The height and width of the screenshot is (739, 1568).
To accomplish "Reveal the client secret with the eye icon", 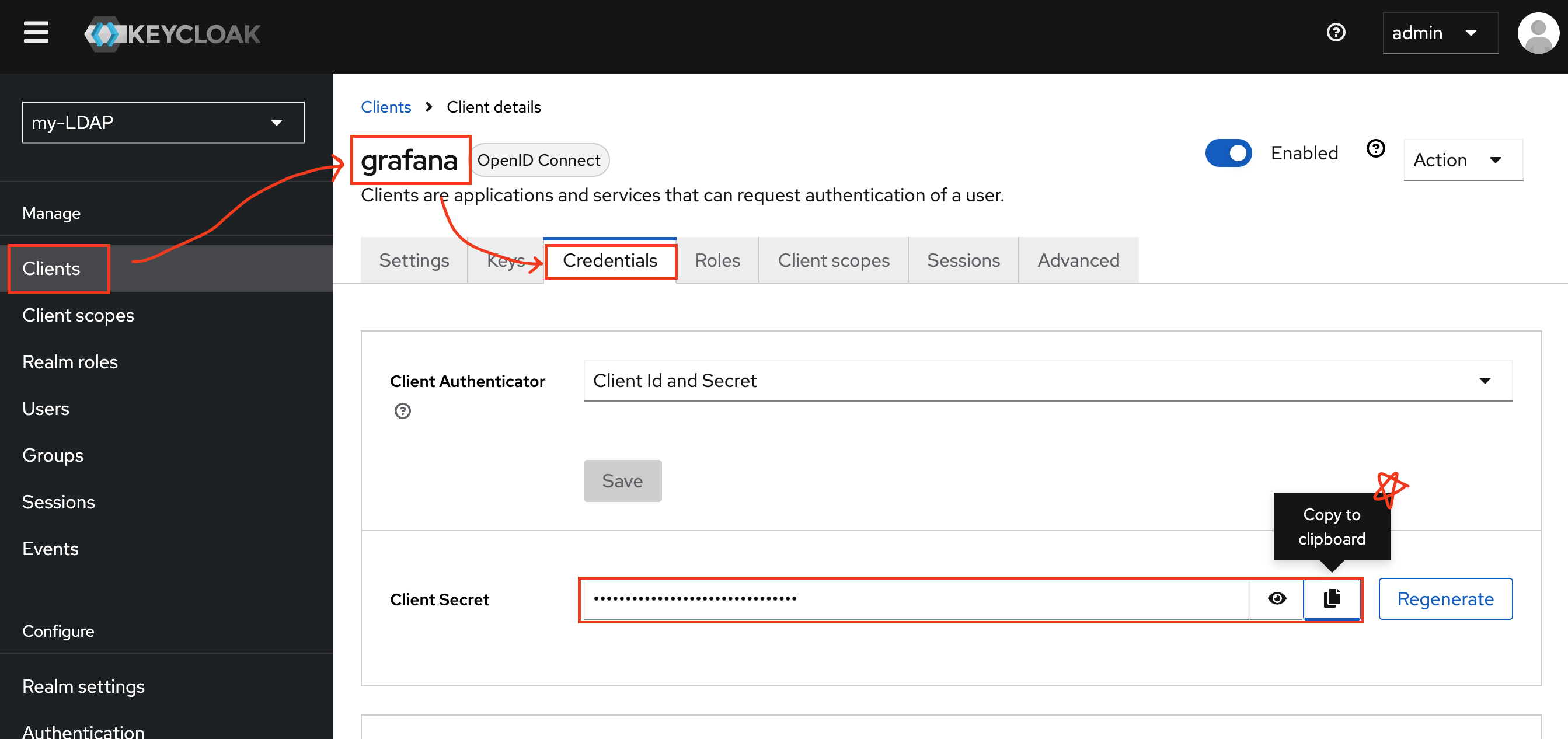I will (x=1277, y=598).
